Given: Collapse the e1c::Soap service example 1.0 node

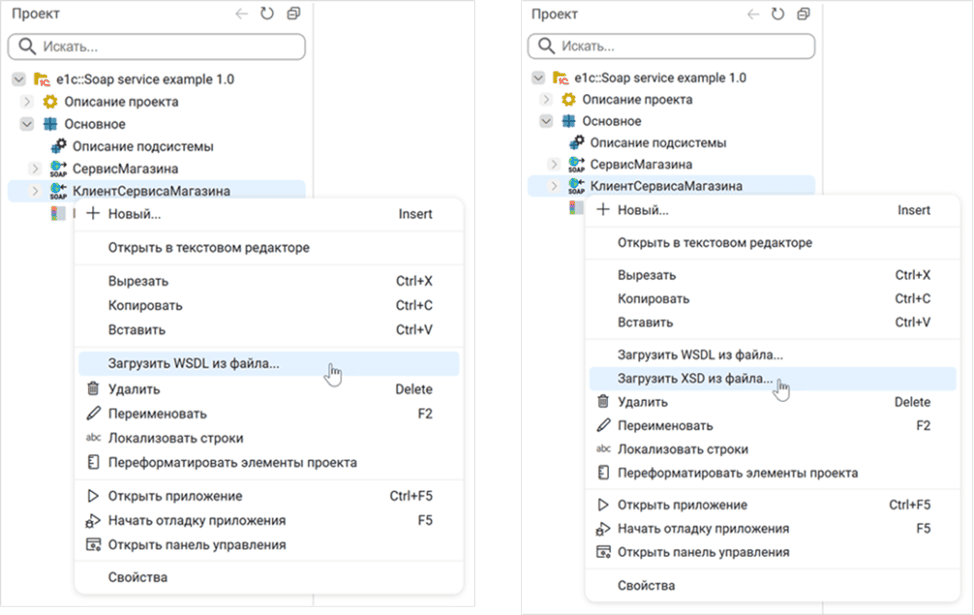Looking at the screenshot, I should [x=16, y=77].
